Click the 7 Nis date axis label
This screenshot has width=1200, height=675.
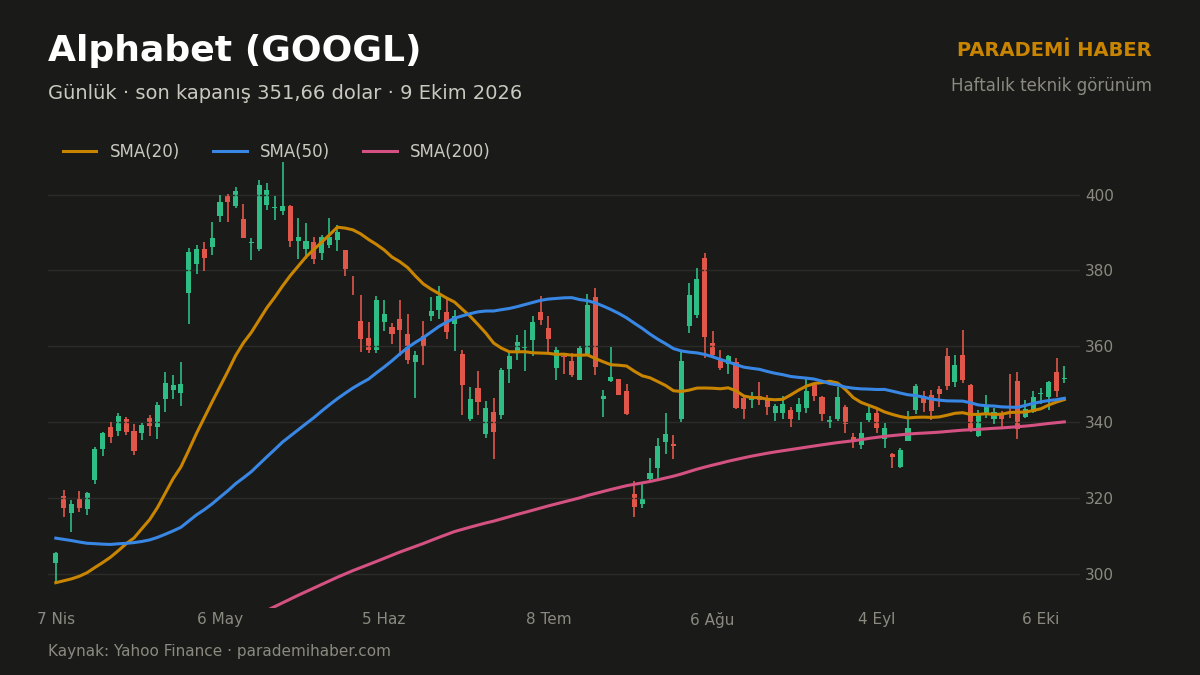(56, 620)
